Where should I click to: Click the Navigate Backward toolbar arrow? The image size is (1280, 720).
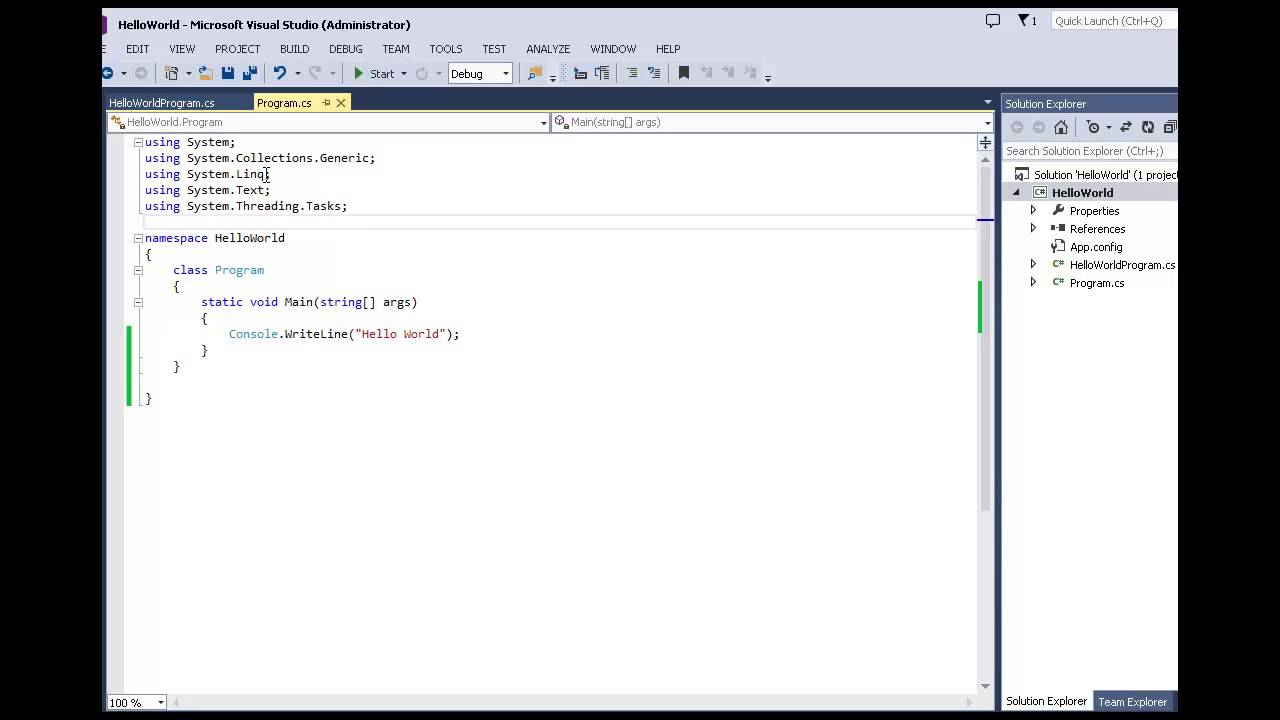click(x=107, y=73)
